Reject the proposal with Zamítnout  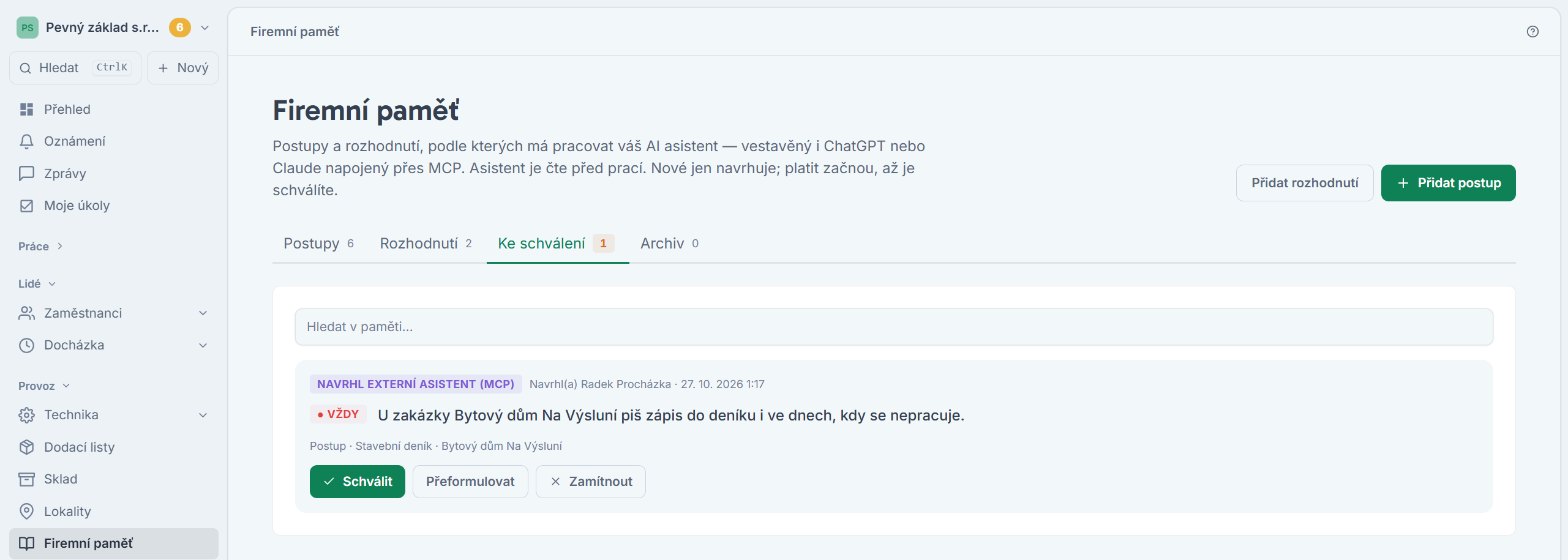[591, 481]
